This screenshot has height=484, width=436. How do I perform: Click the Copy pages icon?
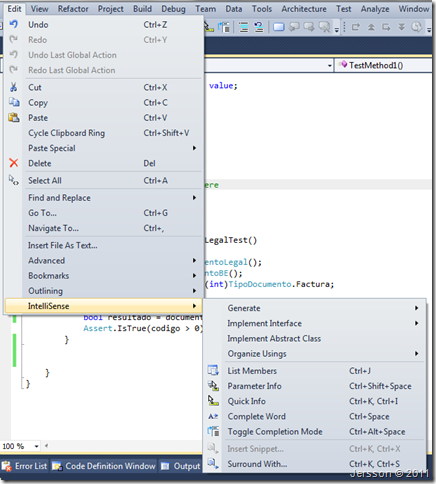(x=14, y=102)
